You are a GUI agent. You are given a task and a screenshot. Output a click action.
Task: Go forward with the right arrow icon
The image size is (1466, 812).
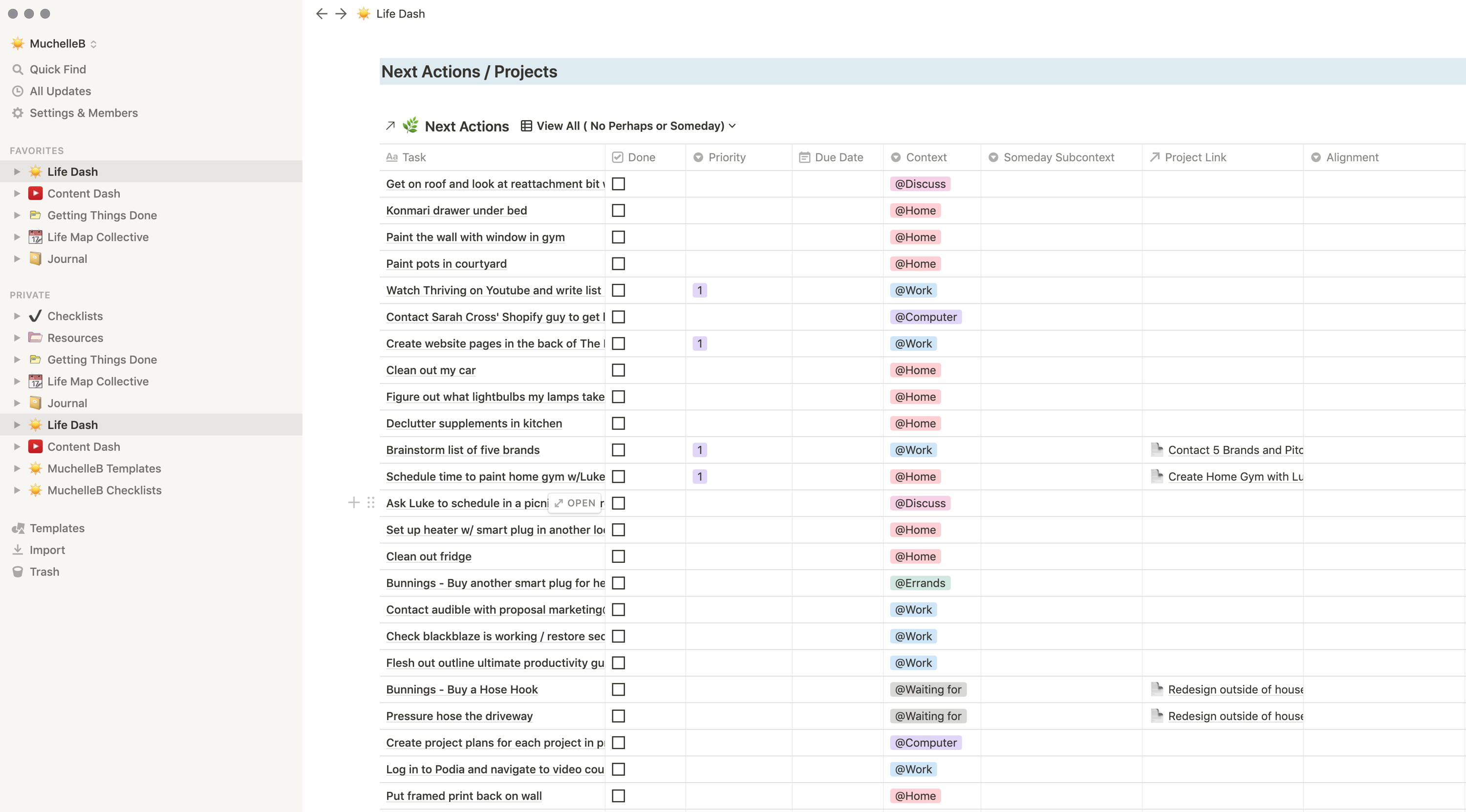341,14
